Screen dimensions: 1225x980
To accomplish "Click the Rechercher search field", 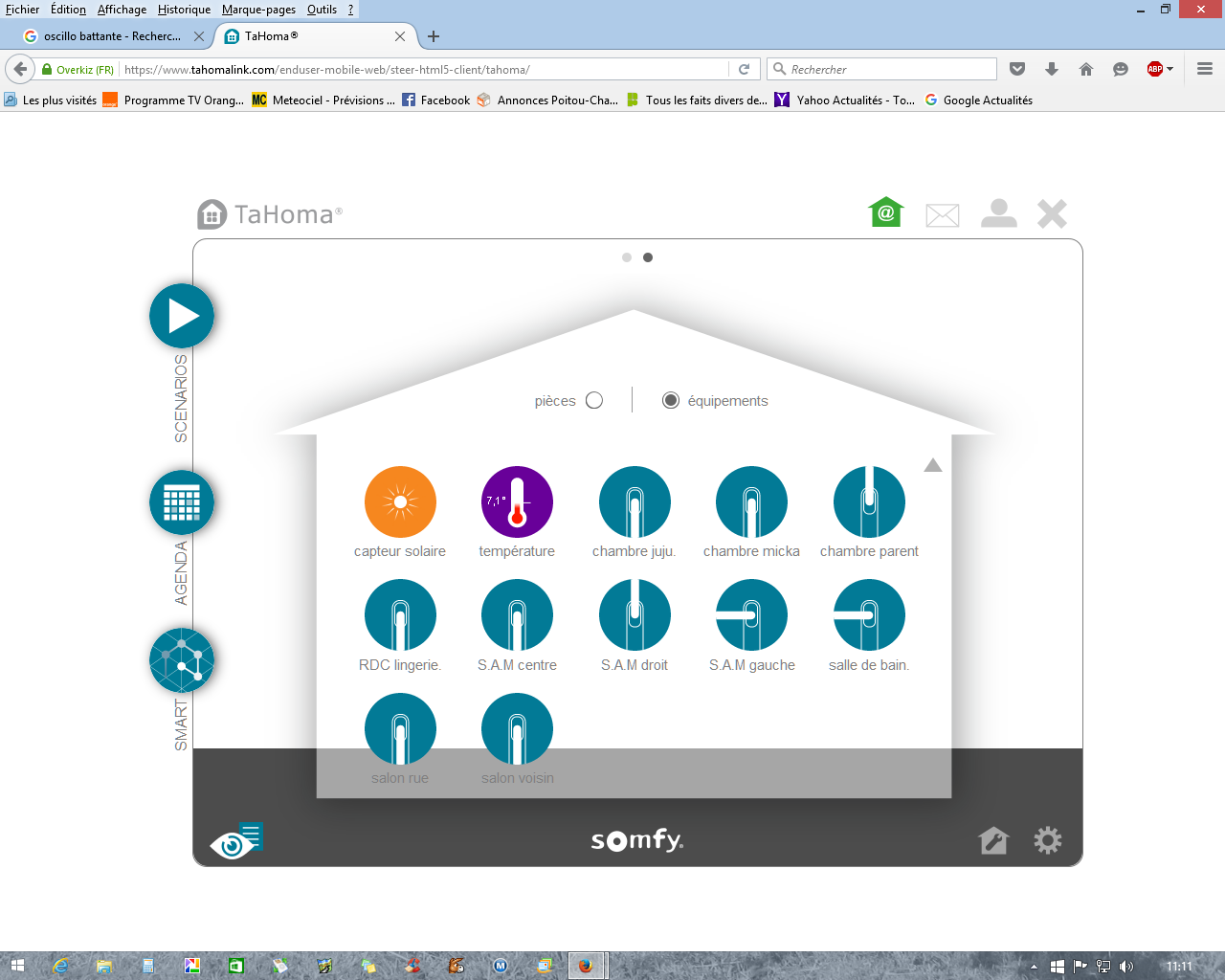I will 881,69.
